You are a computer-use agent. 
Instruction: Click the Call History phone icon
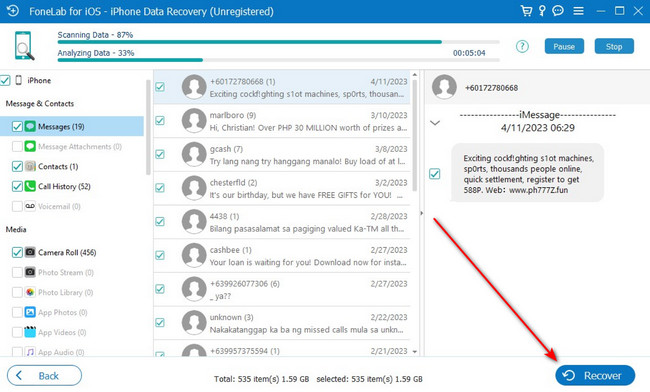pyautogui.click(x=30, y=186)
